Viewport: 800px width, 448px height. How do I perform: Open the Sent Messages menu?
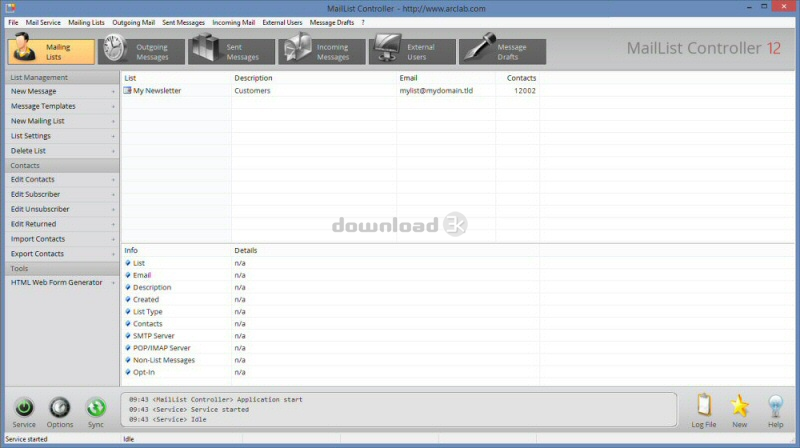(x=183, y=22)
